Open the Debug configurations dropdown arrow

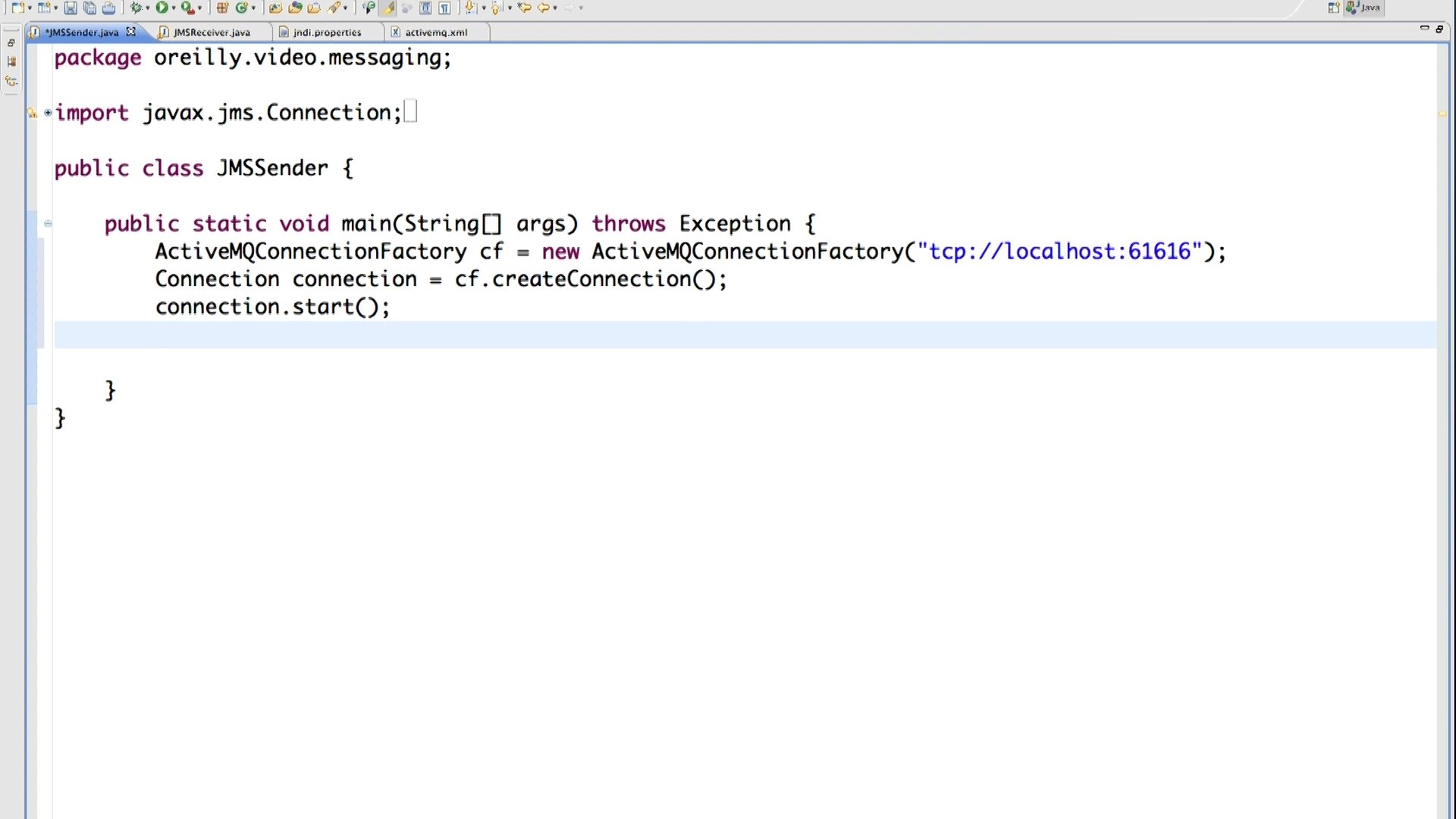pyautogui.click(x=148, y=8)
